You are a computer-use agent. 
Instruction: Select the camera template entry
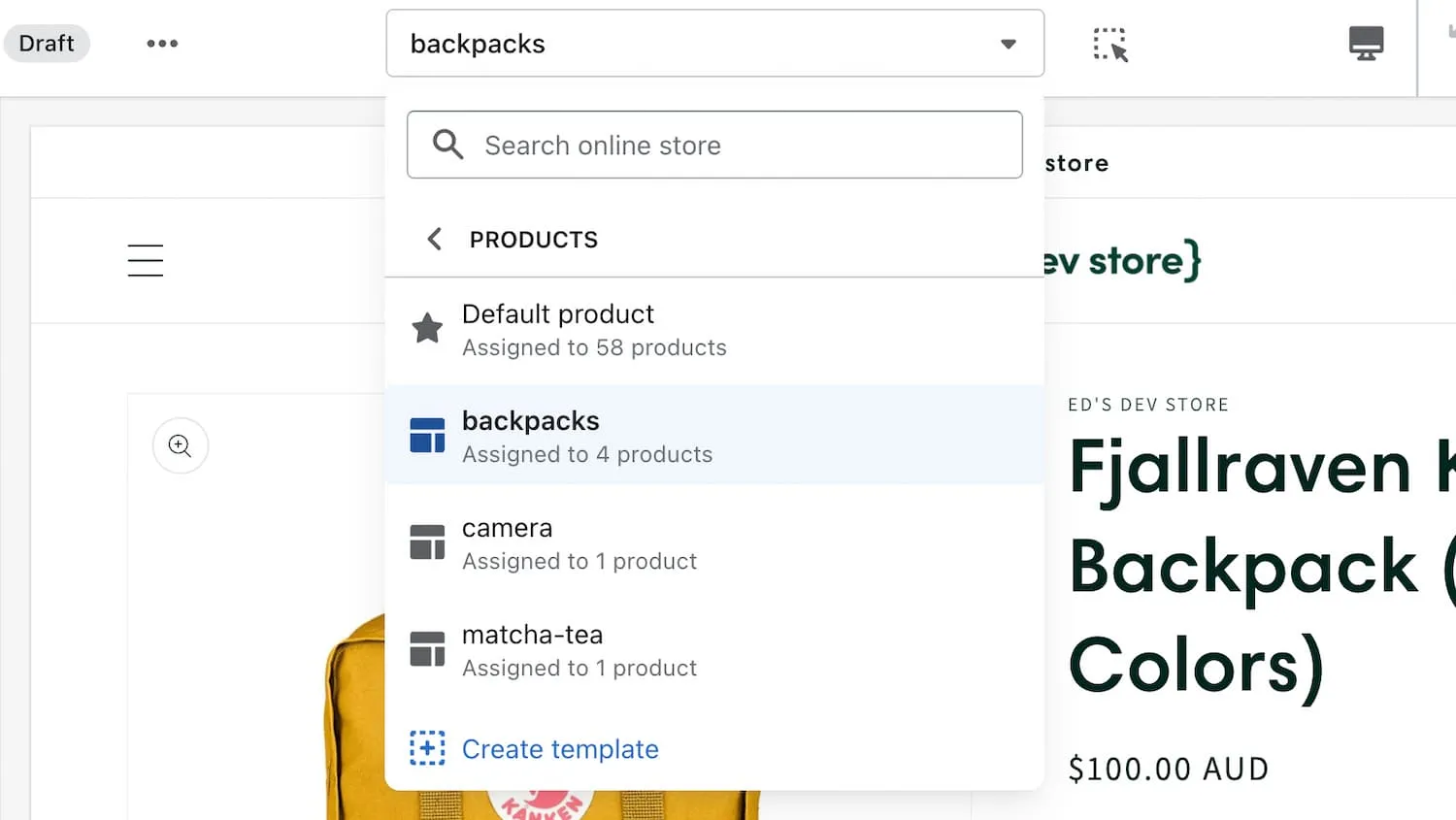point(714,542)
